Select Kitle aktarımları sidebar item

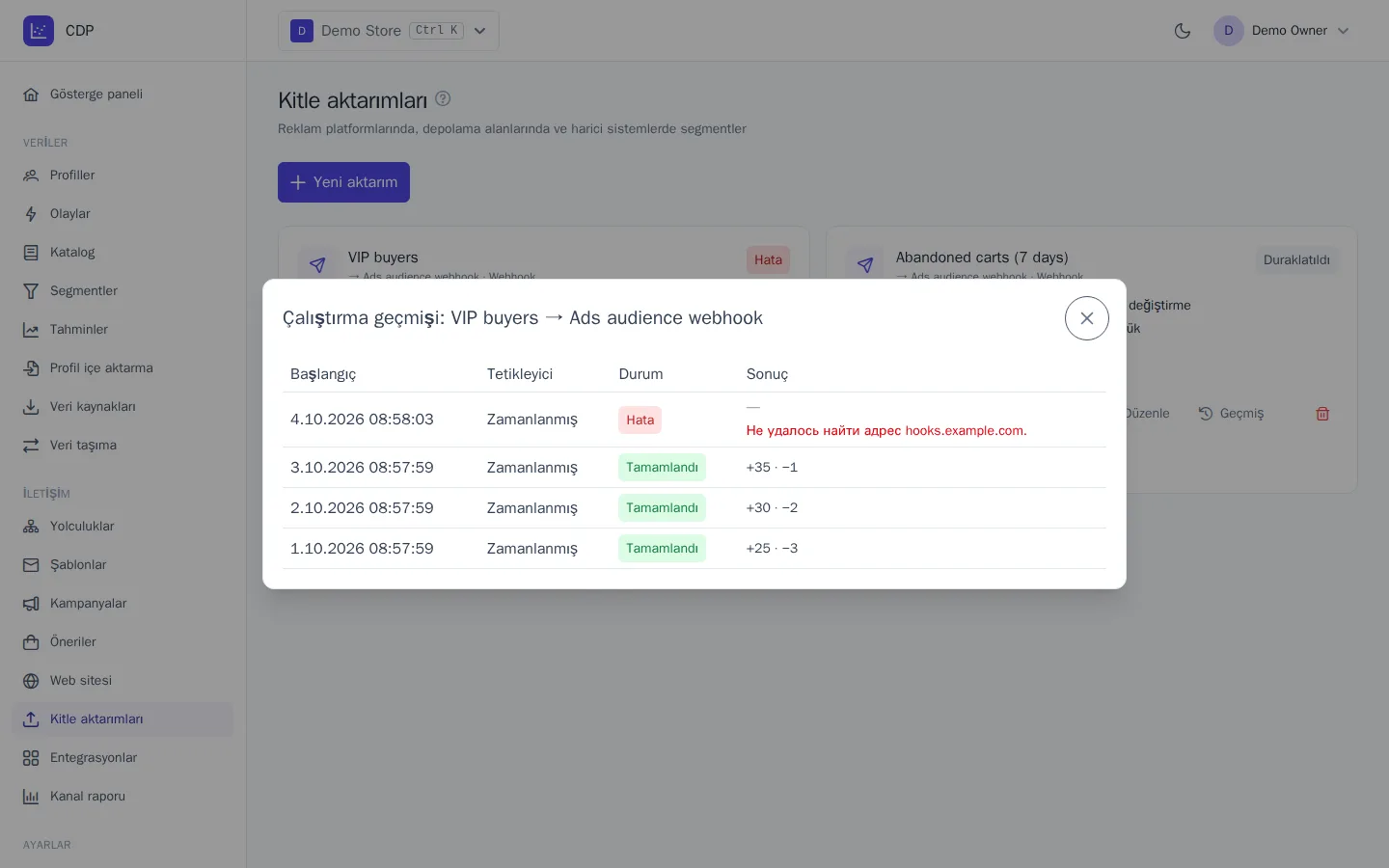click(123, 719)
